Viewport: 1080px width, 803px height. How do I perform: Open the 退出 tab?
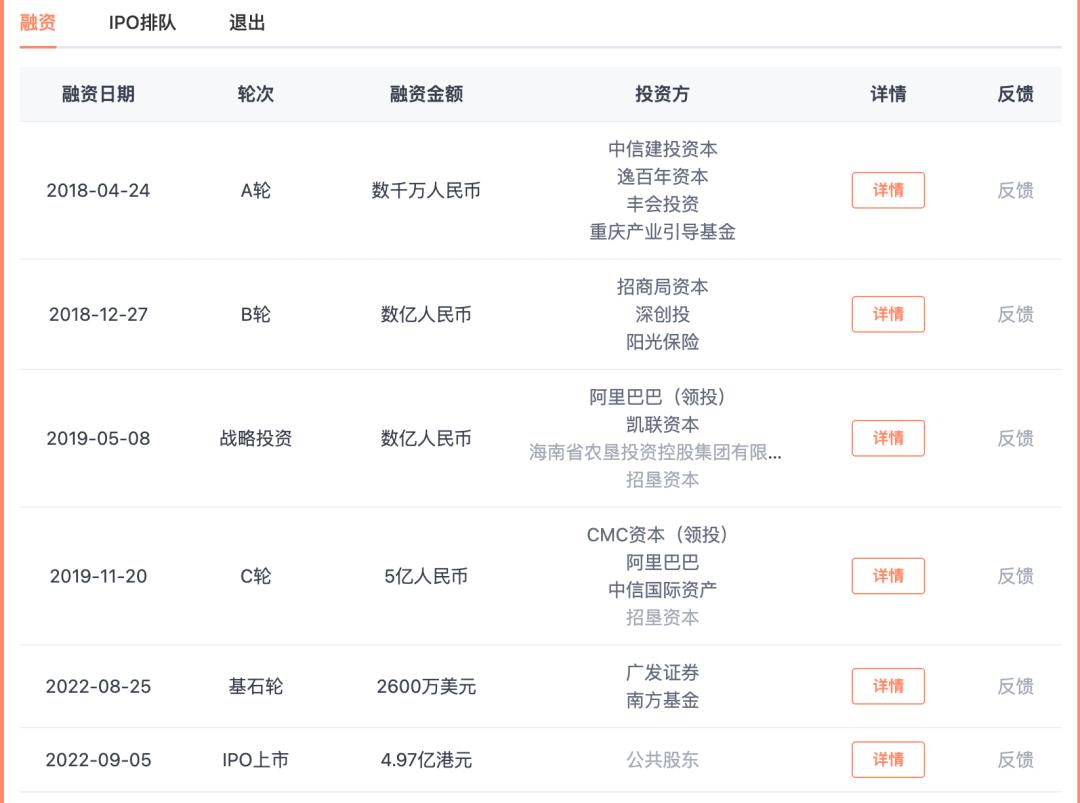pyautogui.click(x=247, y=22)
